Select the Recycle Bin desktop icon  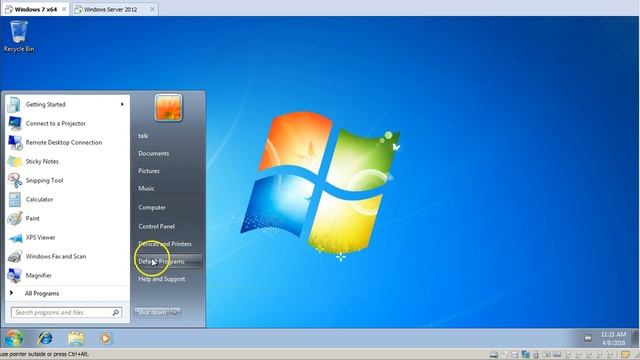[19, 37]
